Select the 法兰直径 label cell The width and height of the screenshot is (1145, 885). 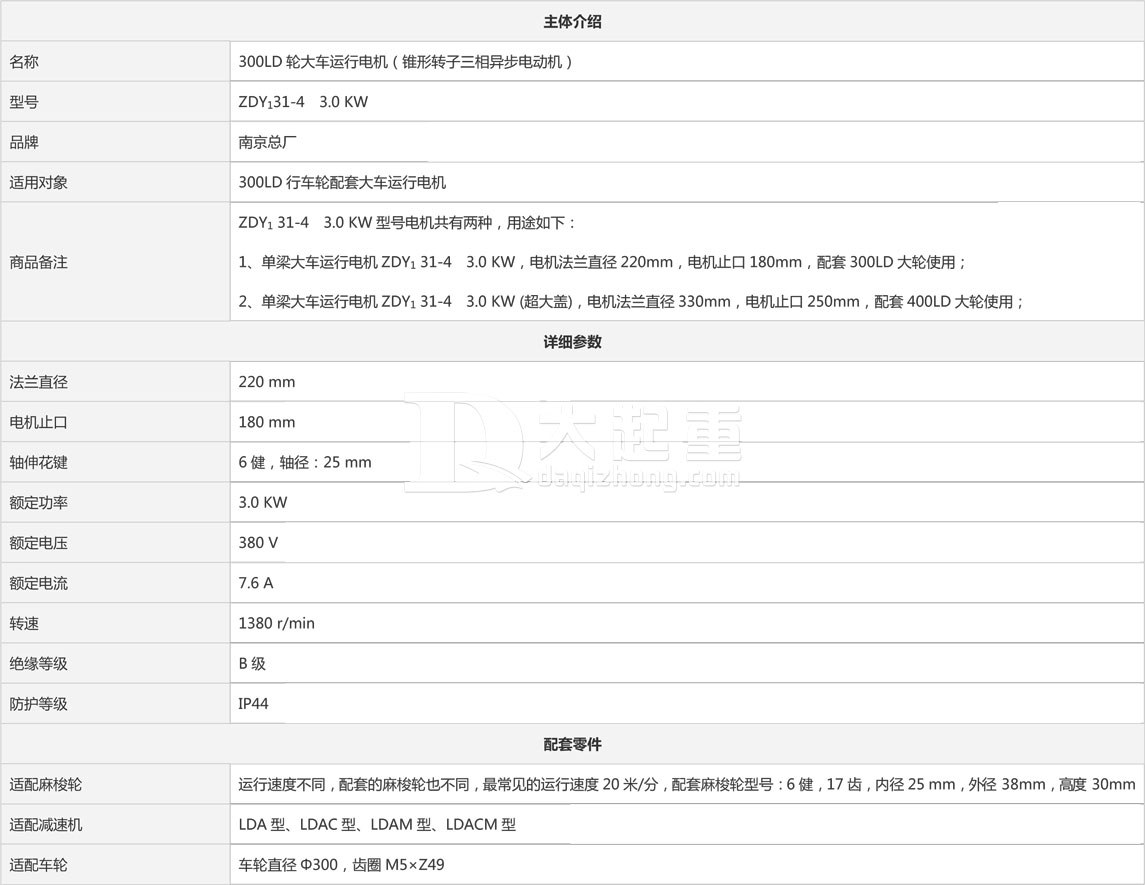115,381
